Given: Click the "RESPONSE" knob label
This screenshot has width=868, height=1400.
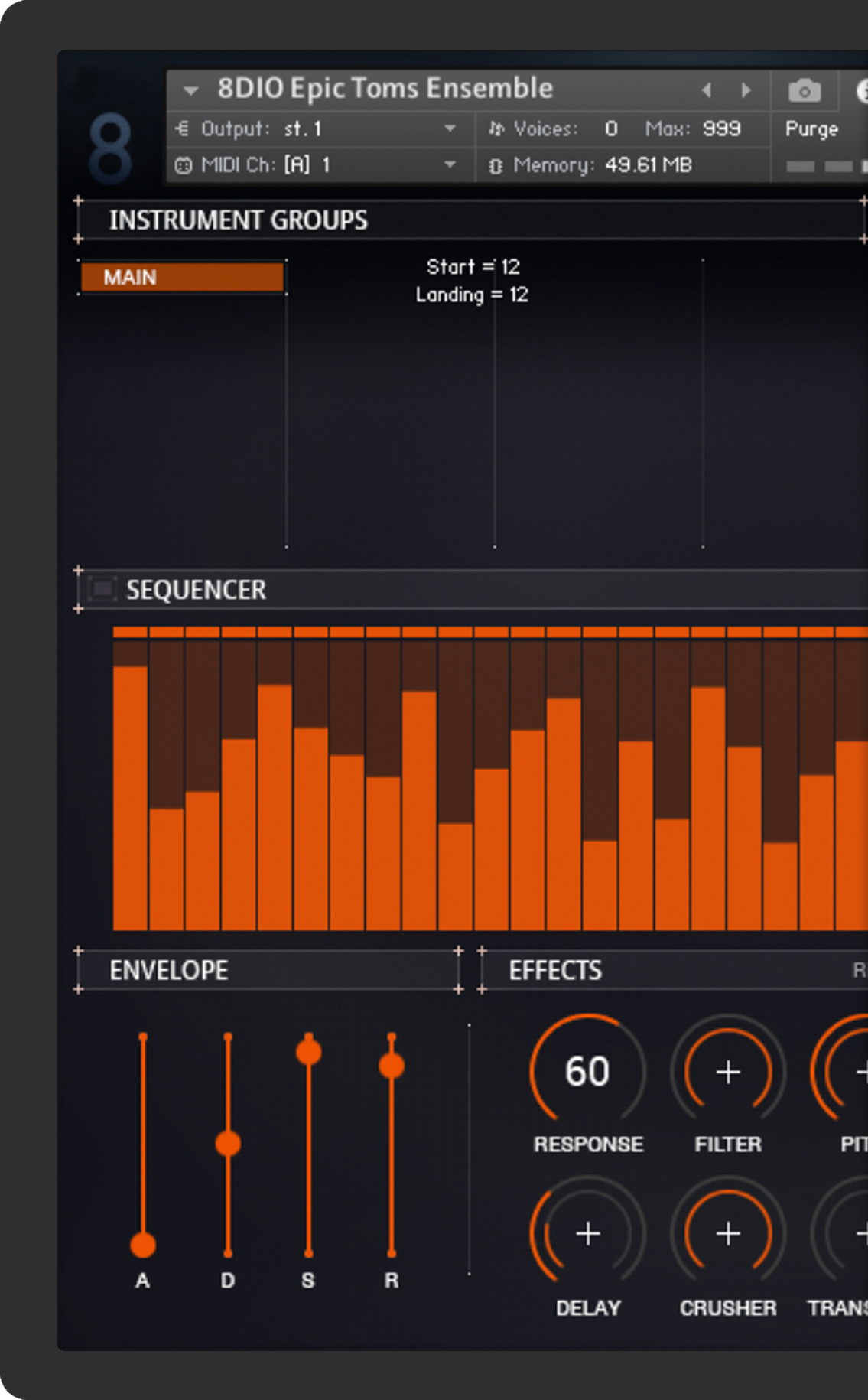Looking at the screenshot, I should click(588, 1144).
